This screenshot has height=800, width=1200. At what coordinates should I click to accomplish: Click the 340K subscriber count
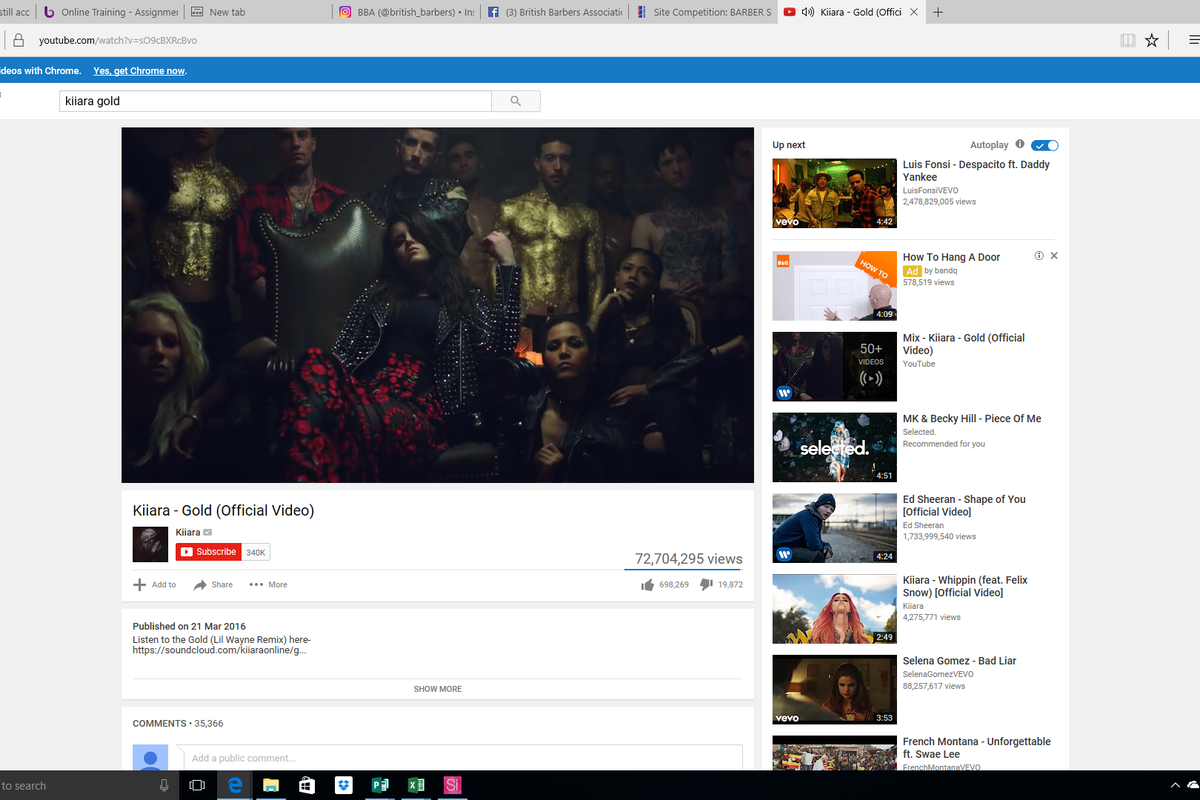tap(256, 552)
